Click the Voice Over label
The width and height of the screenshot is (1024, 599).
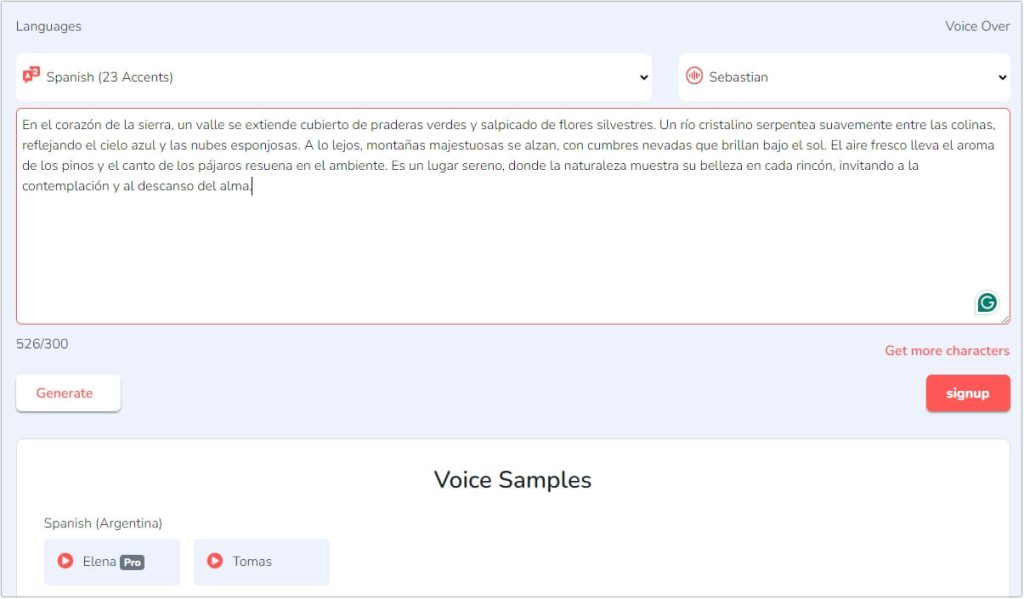click(x=977, y=26)
